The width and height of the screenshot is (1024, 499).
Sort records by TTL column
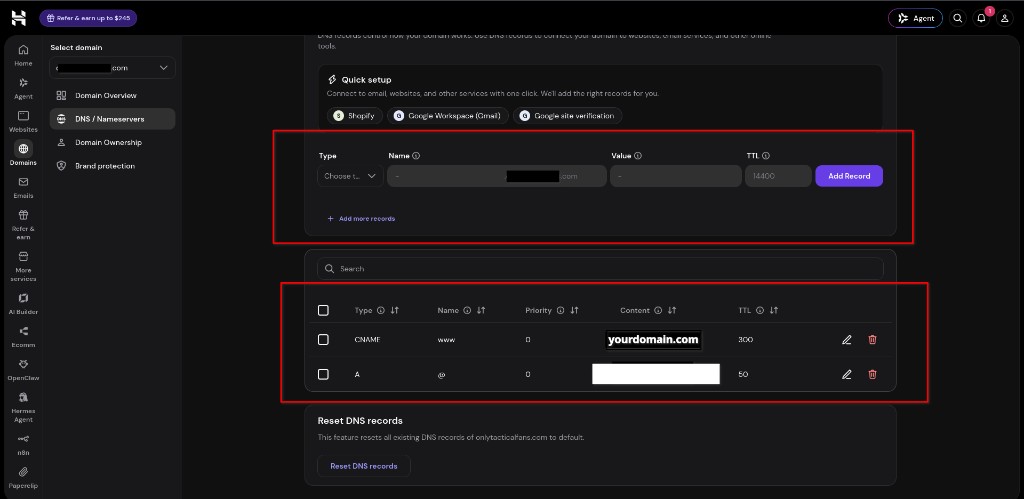click(x=774, y=310)
